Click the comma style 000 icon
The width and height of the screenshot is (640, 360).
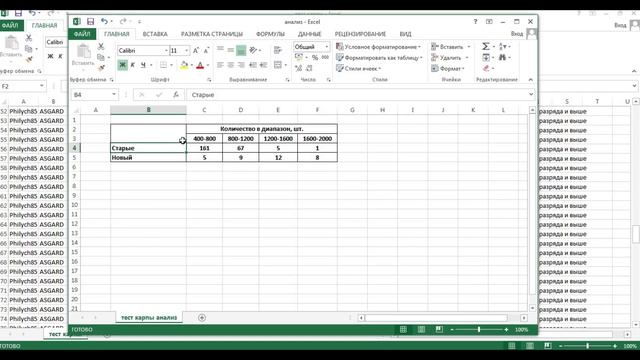pos(325,58)
